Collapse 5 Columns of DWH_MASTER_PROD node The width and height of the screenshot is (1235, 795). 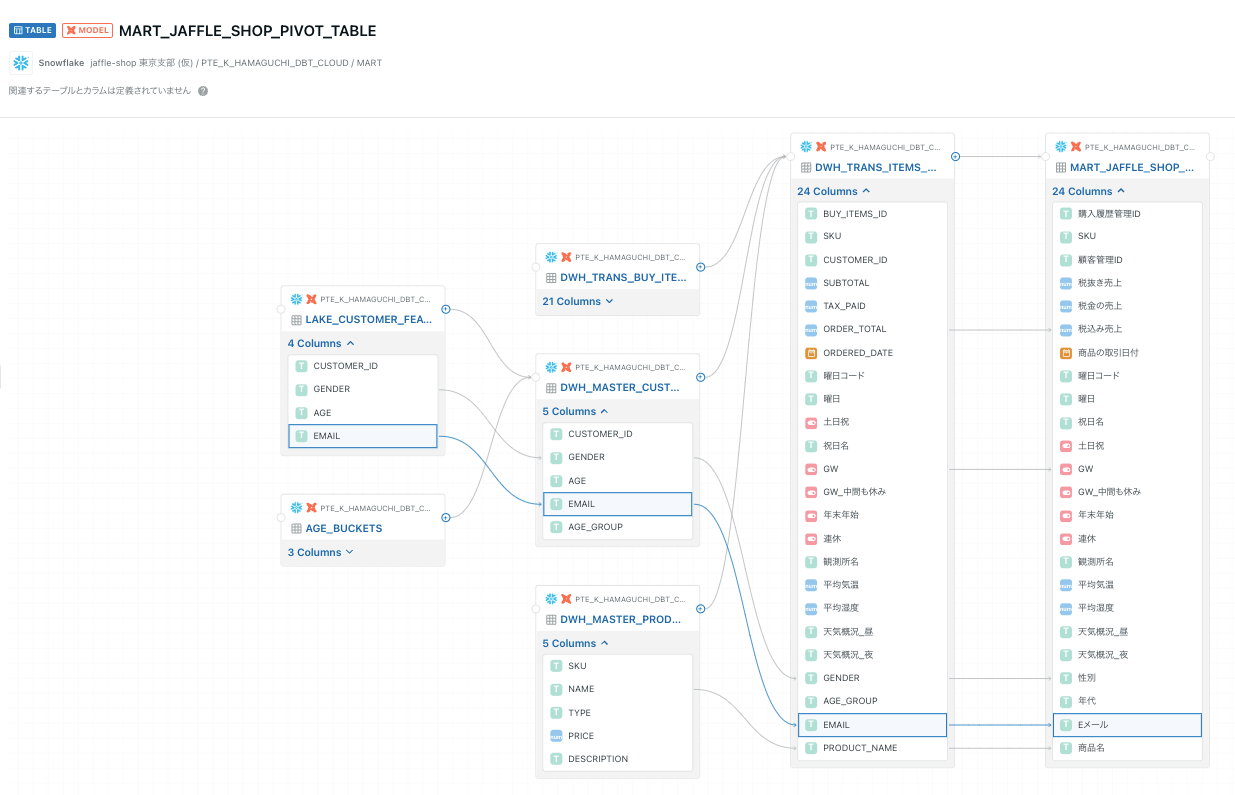[x=577, y=643]
